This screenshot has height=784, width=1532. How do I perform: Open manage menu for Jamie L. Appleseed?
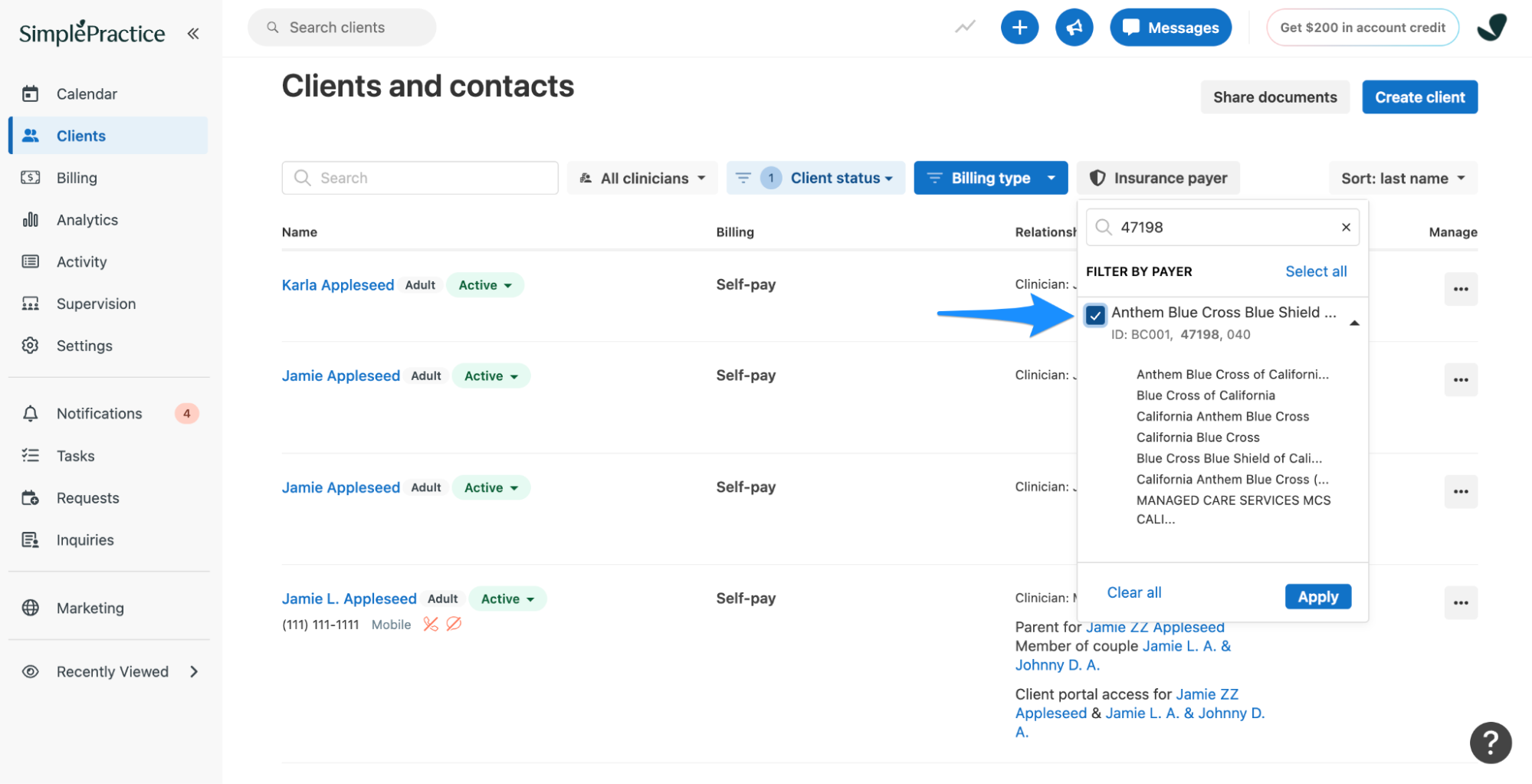click(1460, 602)
